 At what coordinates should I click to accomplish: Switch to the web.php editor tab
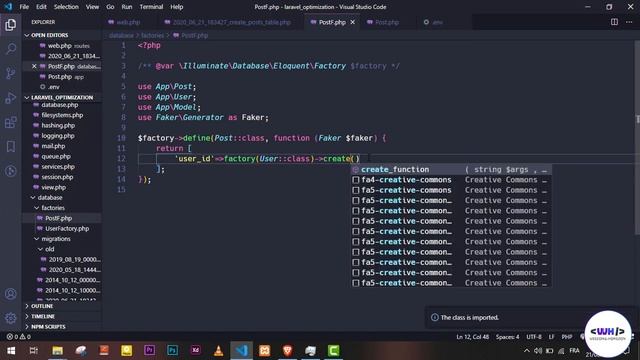127,22
